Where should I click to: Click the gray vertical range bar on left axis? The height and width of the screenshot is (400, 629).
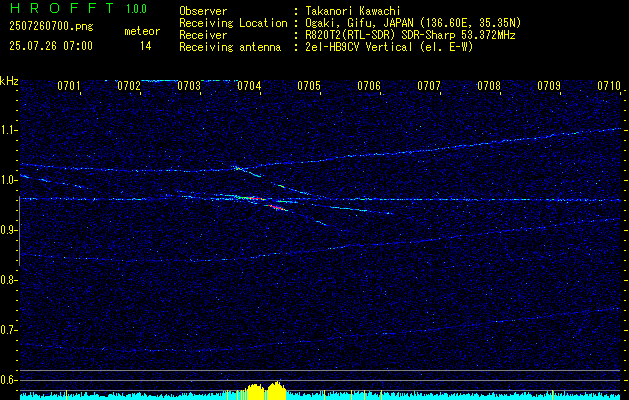point(19,231)
